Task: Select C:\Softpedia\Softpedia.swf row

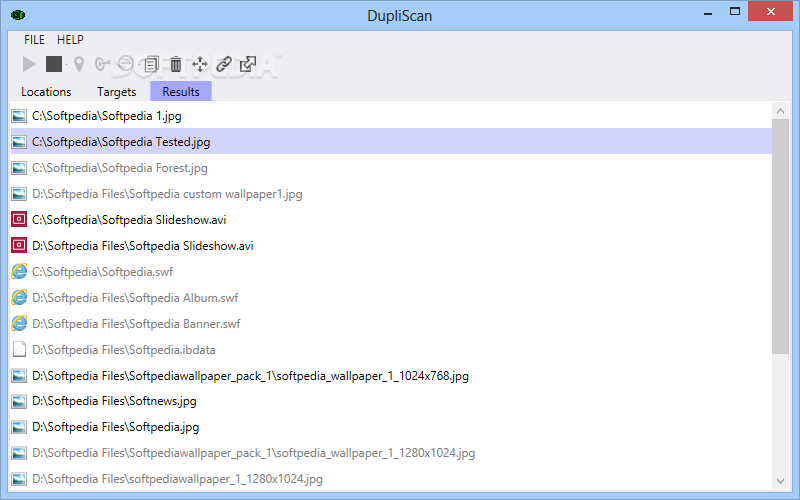Action: [391, 271]
